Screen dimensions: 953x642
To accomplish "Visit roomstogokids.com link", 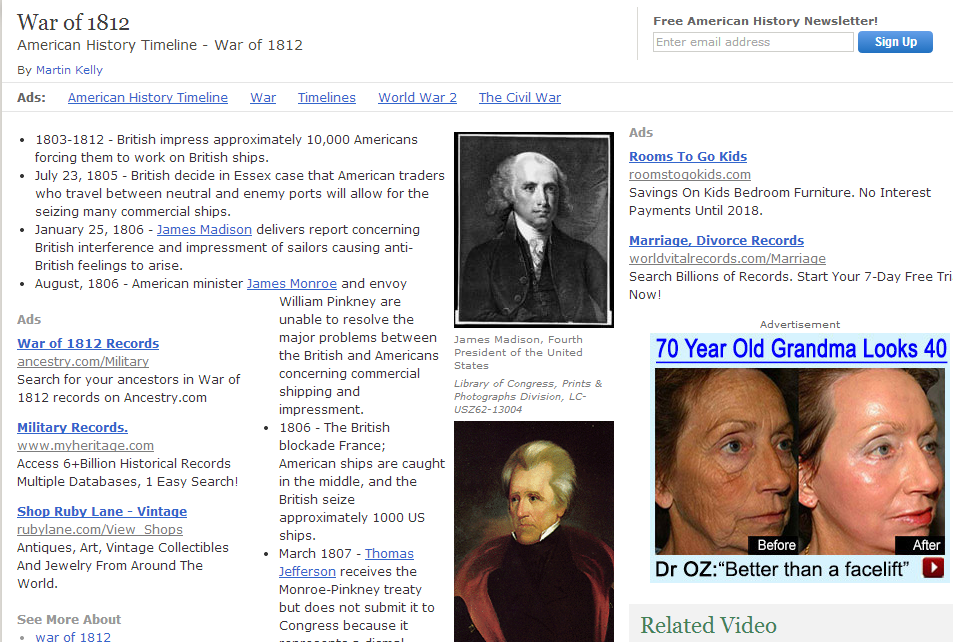I will tap(690, 174).
